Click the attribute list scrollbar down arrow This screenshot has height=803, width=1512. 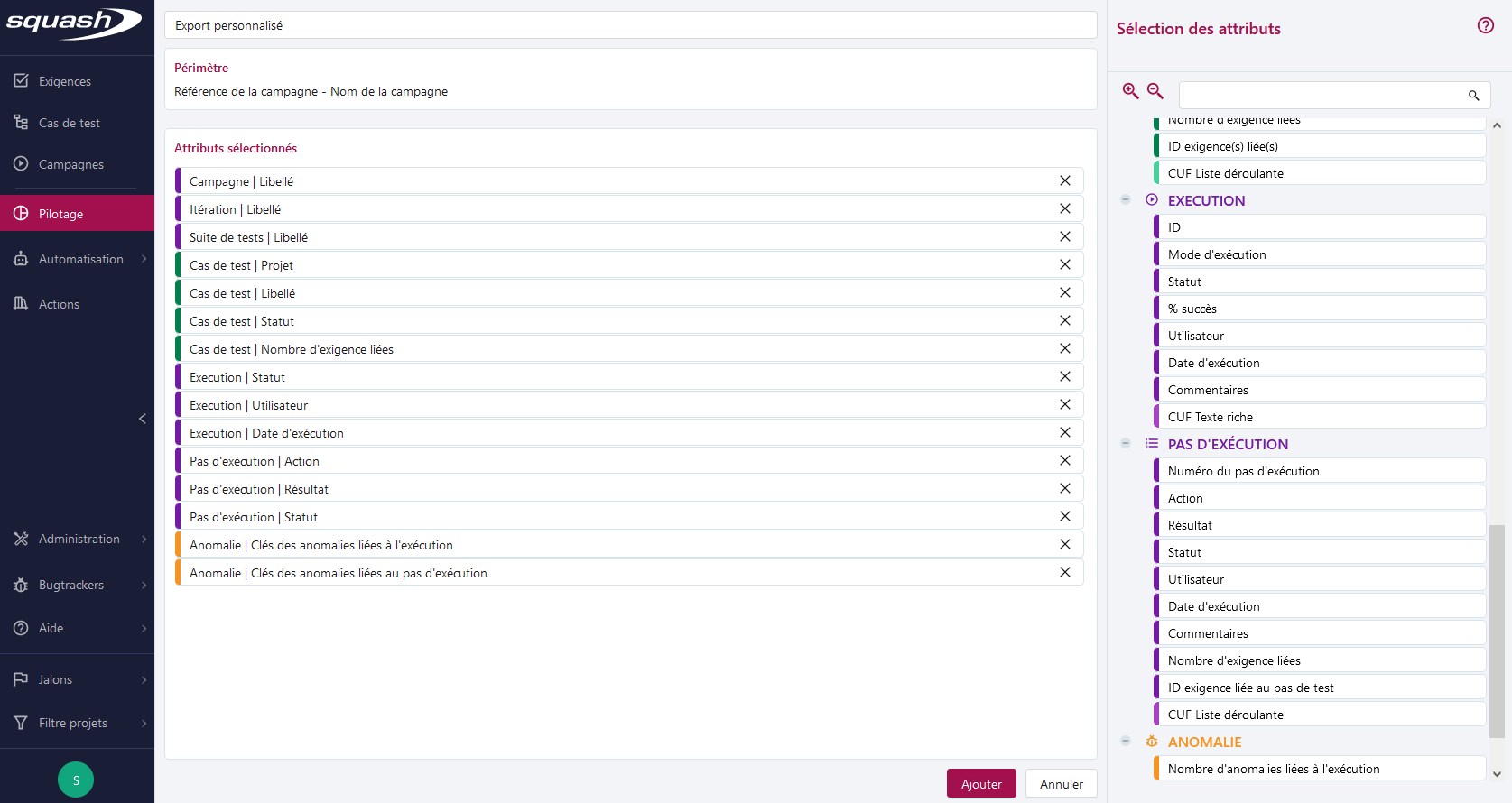tap(1496, 774)
